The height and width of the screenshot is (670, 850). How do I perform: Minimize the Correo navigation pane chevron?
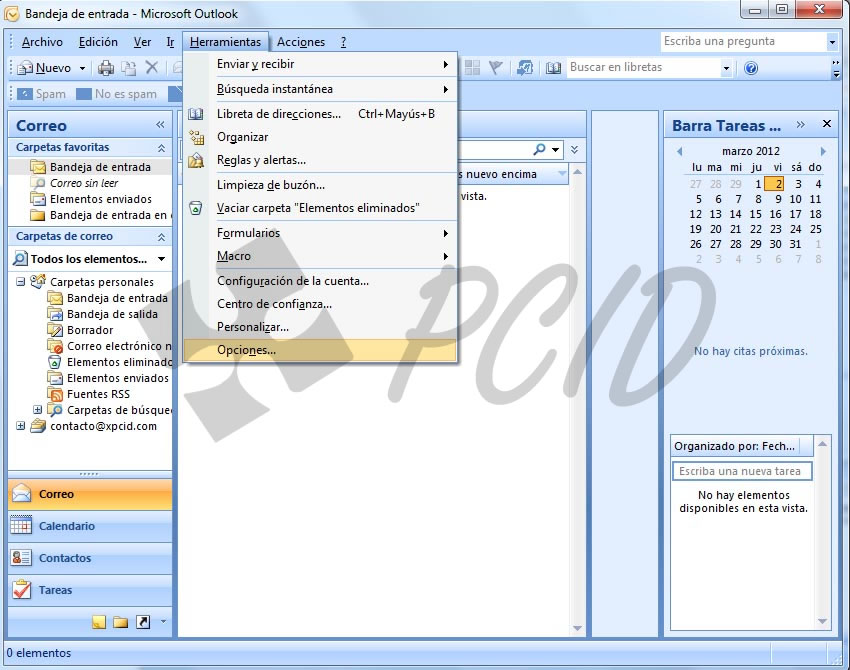pos(160,125)
